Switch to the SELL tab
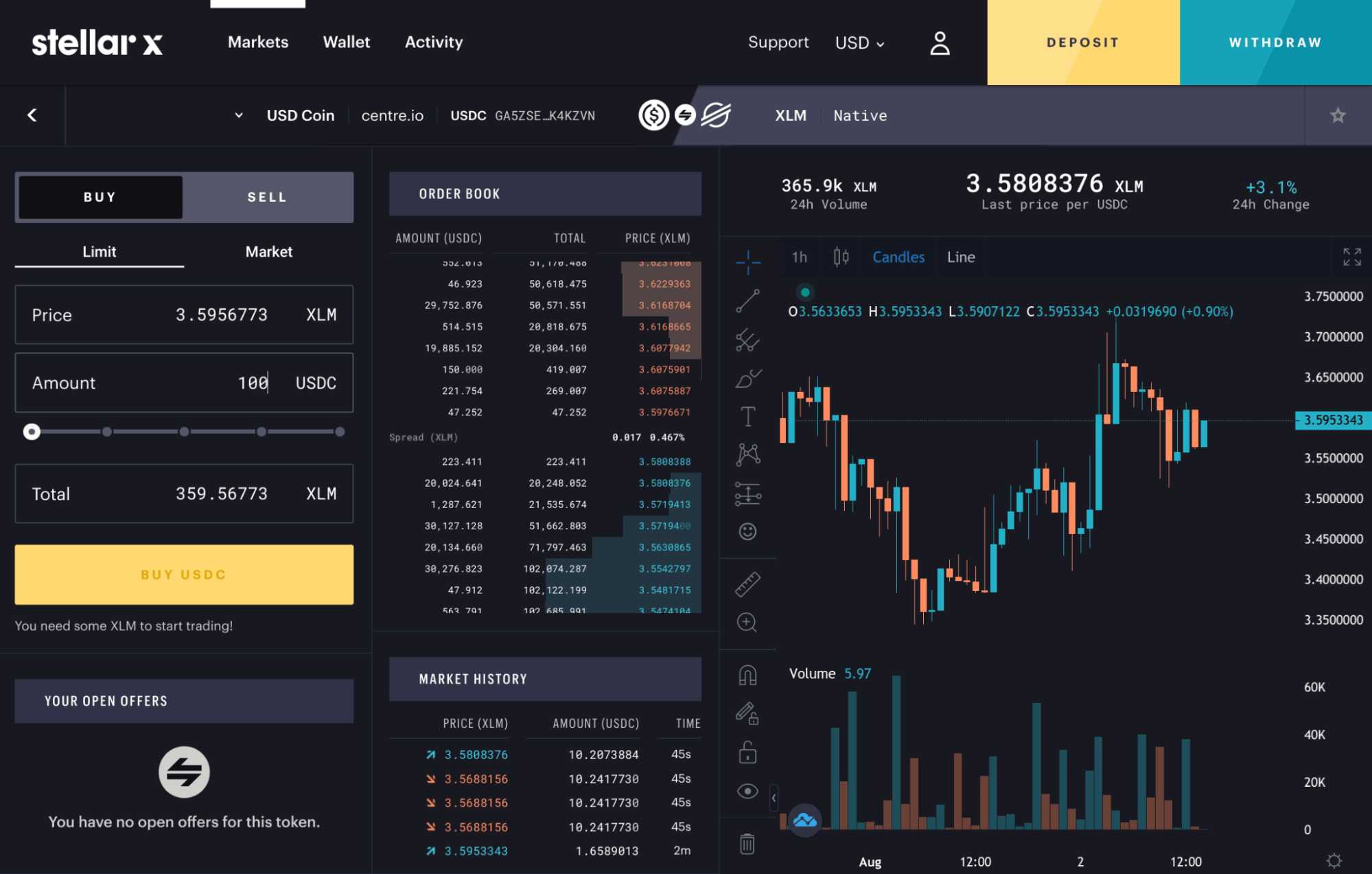Viewport: 1372px width, 874px height. click(x=267, y=197)
